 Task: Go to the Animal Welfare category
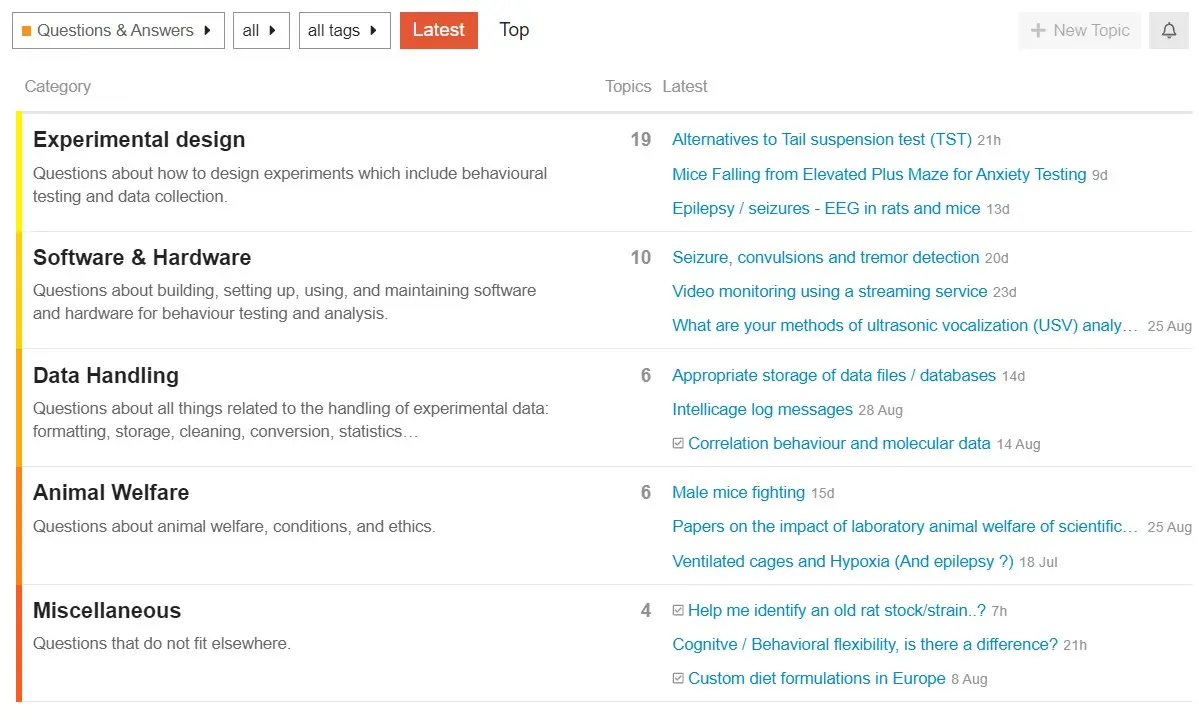111,493
